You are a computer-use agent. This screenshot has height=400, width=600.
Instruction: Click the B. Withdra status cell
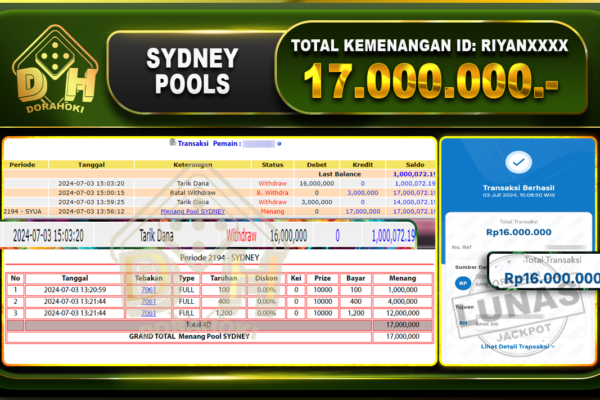(272, 193)
